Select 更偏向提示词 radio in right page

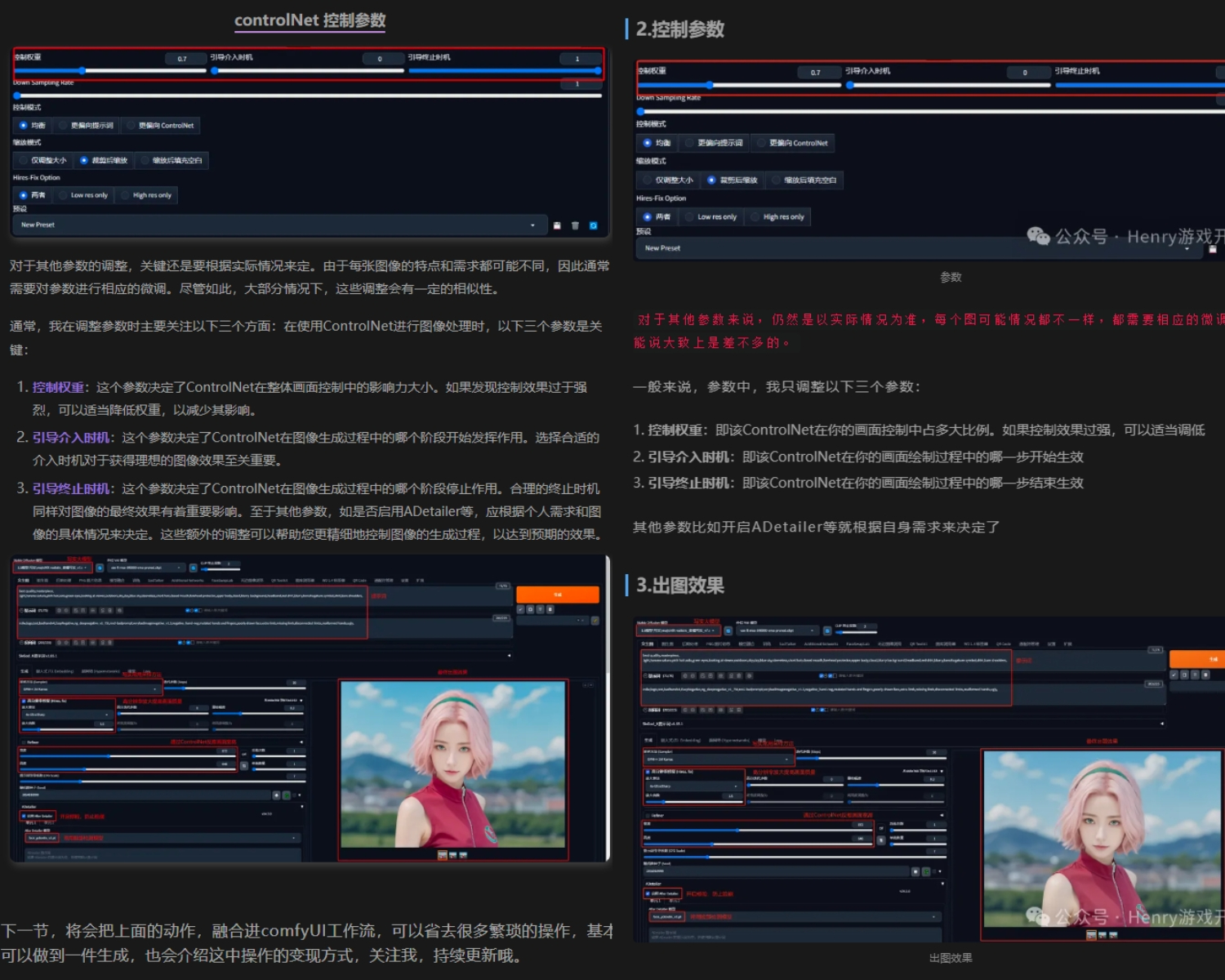pyautogui.click(x=715, y=143)
